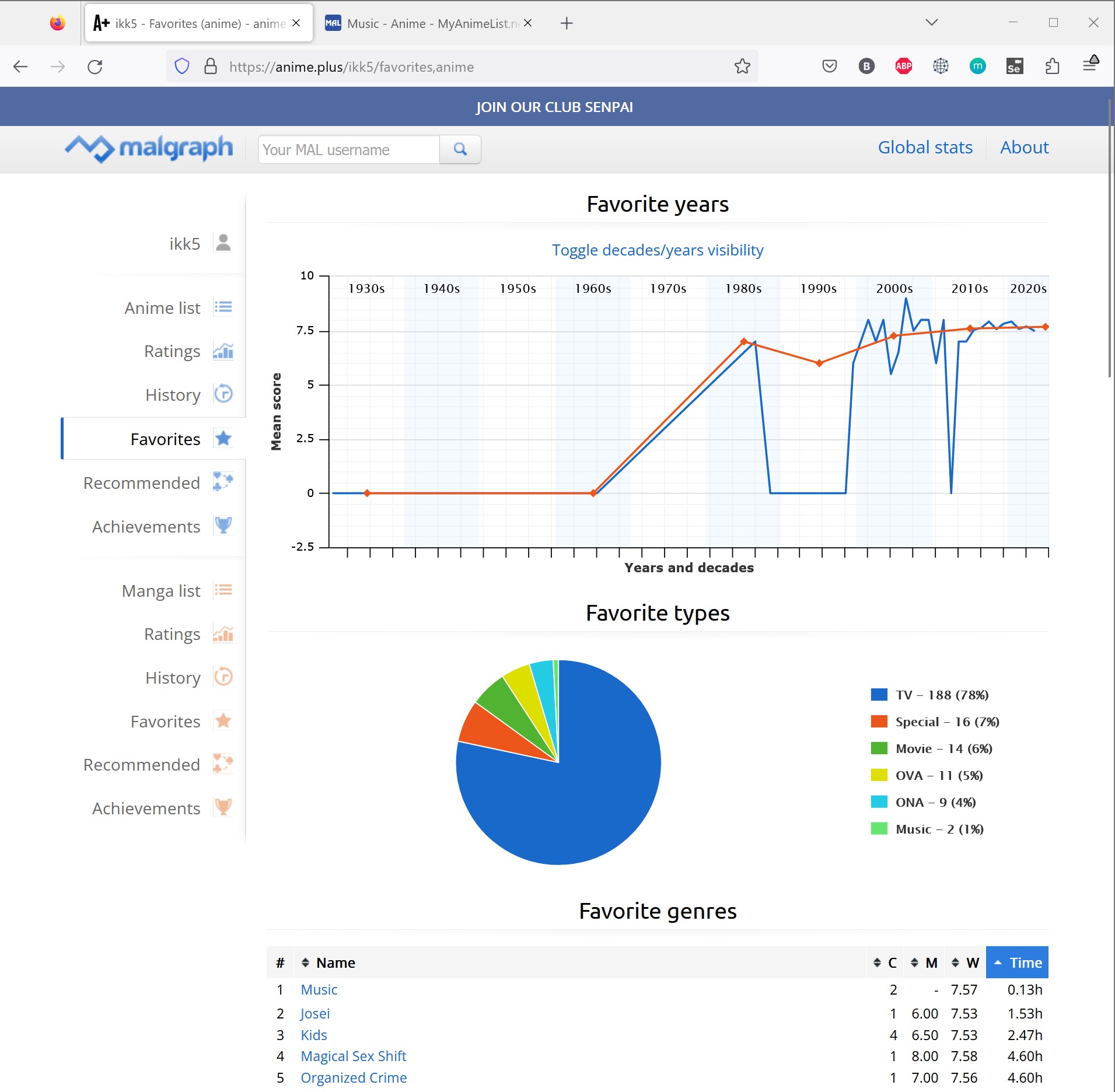
Task: Sort genres table by Name column
Action: pos(335,963)
